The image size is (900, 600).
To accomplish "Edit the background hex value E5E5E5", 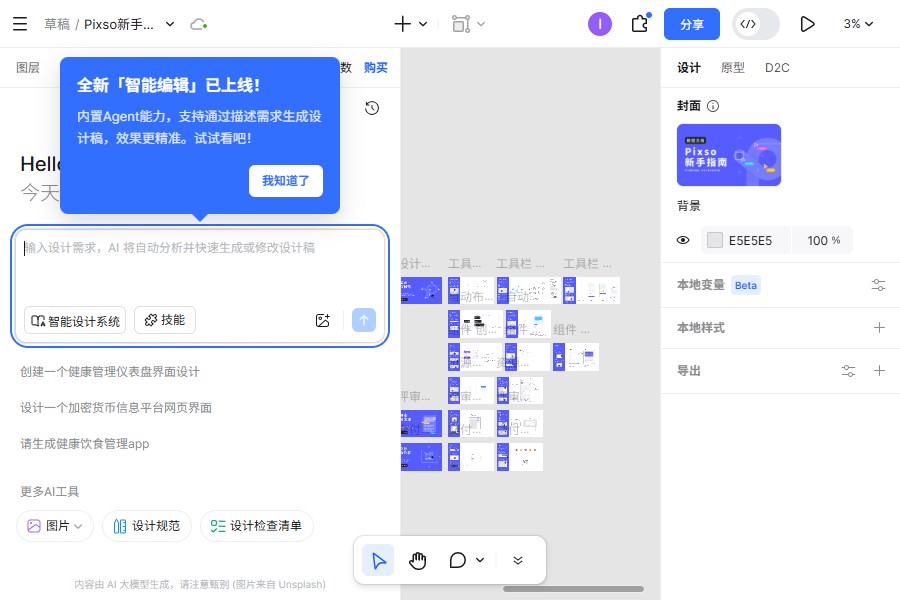I will click(750, 241).
